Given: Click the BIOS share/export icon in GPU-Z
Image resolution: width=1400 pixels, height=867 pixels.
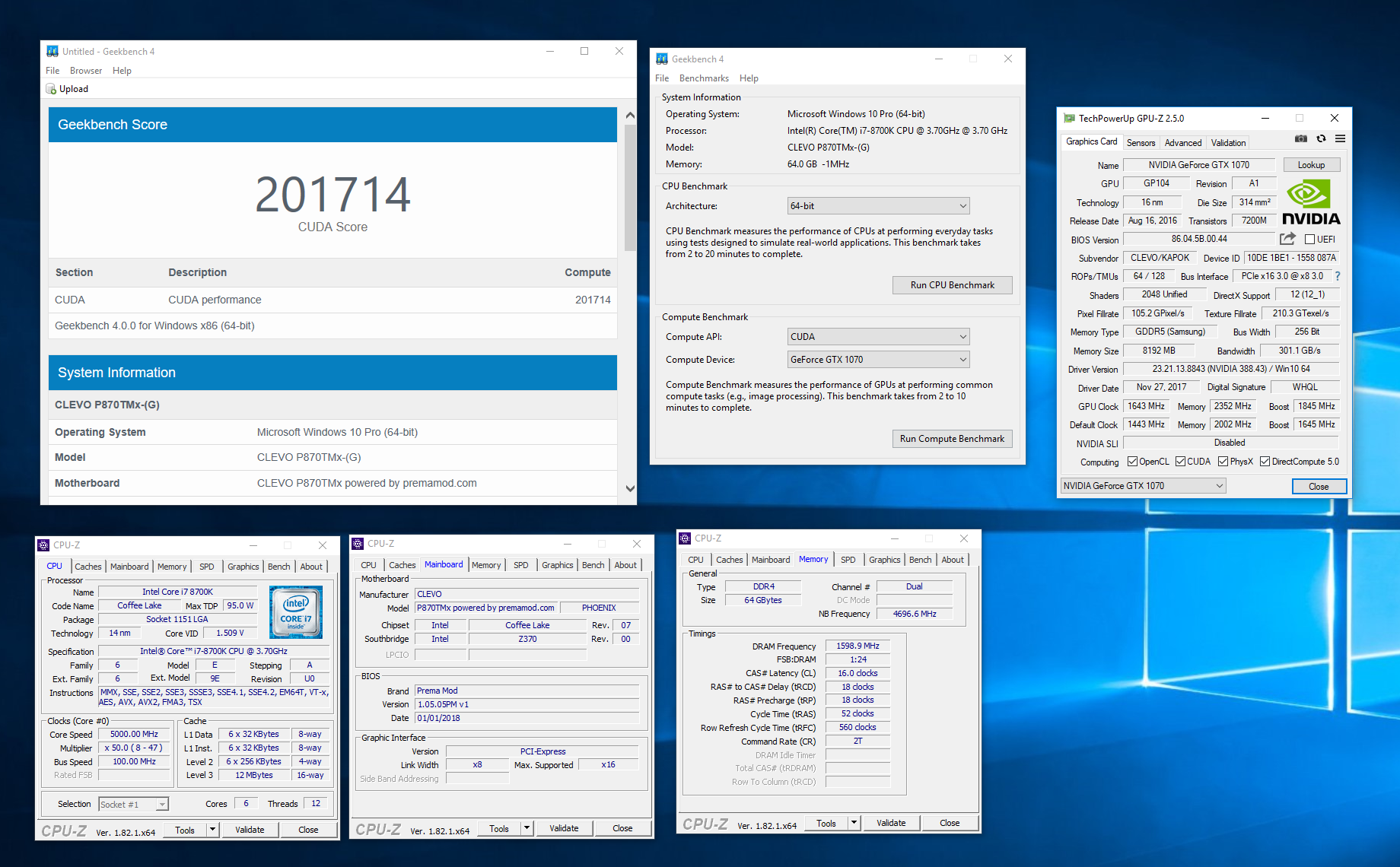Looking at the screenshot, I should (1287, 239).
